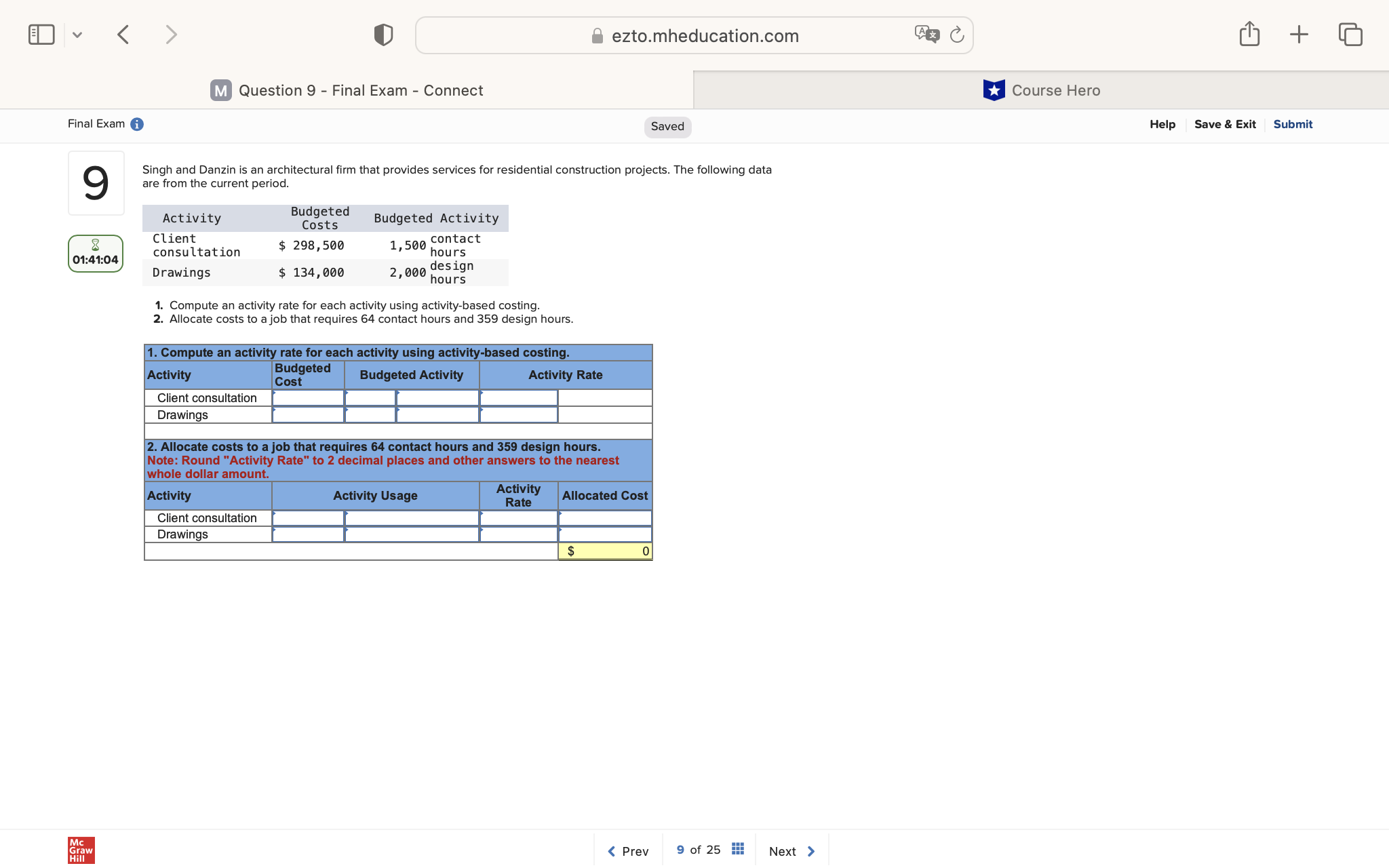The height and width of the screenshot is (868, 1389).
Task: Open the privacy shield report
Action: 382,34
